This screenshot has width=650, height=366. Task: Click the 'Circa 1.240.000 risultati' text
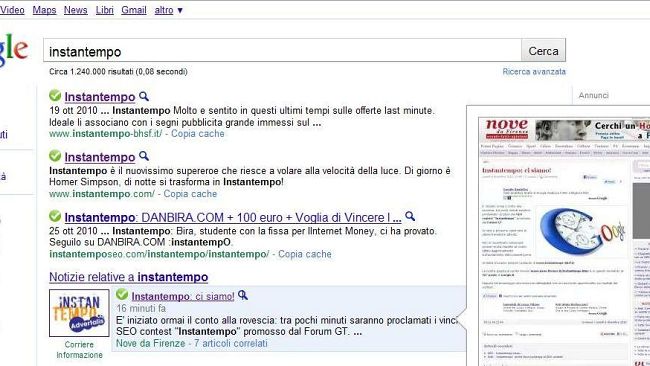118,72
